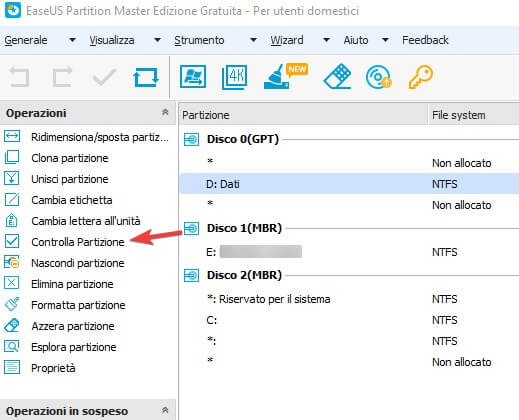Select the C: partition row
The height and width of the screenshot is (420, 519).
[x=349, y=320]
